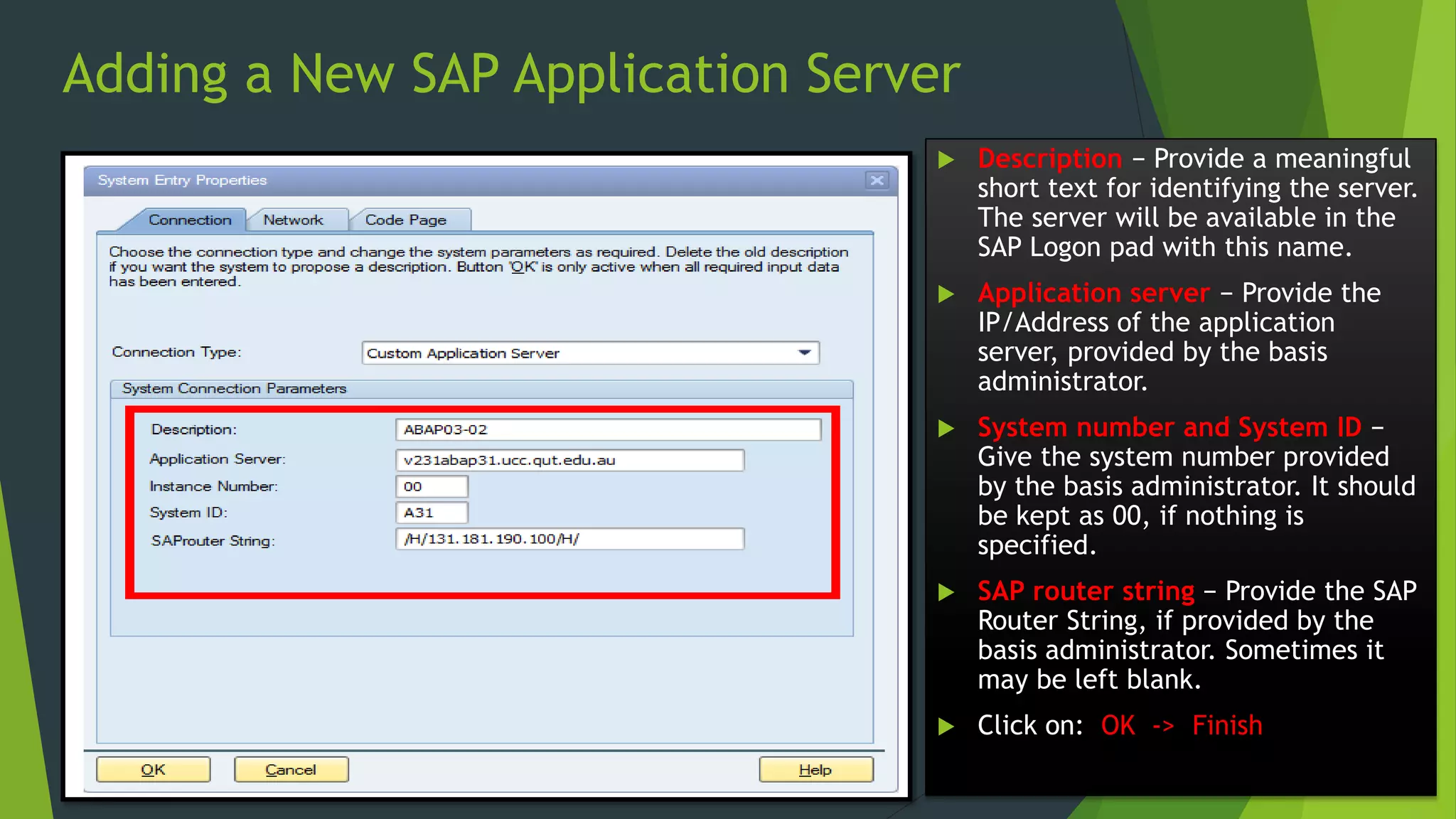Click the 'Description:' field label
The height and width of the screenshot is (819, 1456).
click(193, 429)
